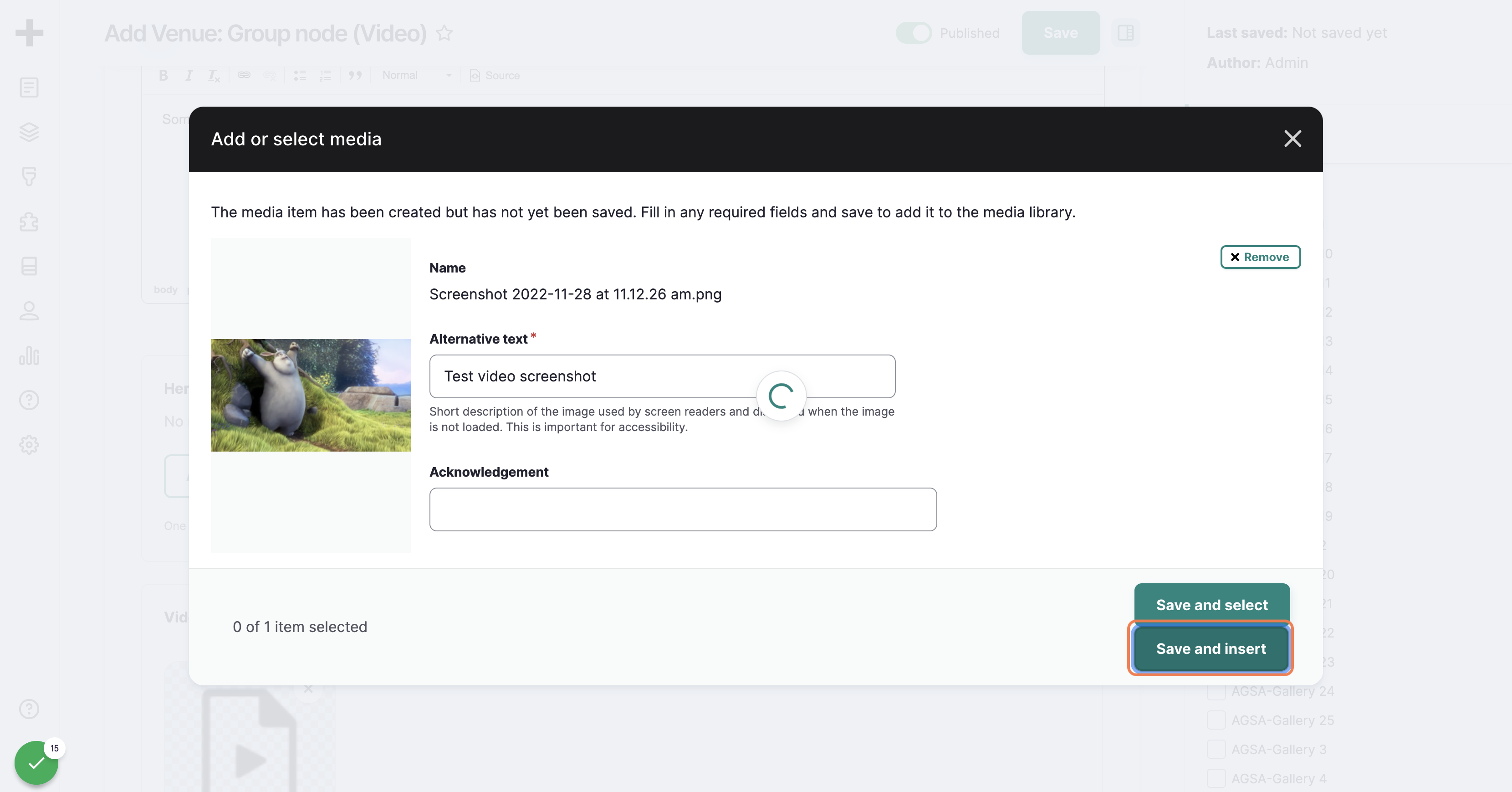This screenshot has height=792, width=1512.
Task: Open the stacked configuration sidebar icon
Action: pos(29,266)
